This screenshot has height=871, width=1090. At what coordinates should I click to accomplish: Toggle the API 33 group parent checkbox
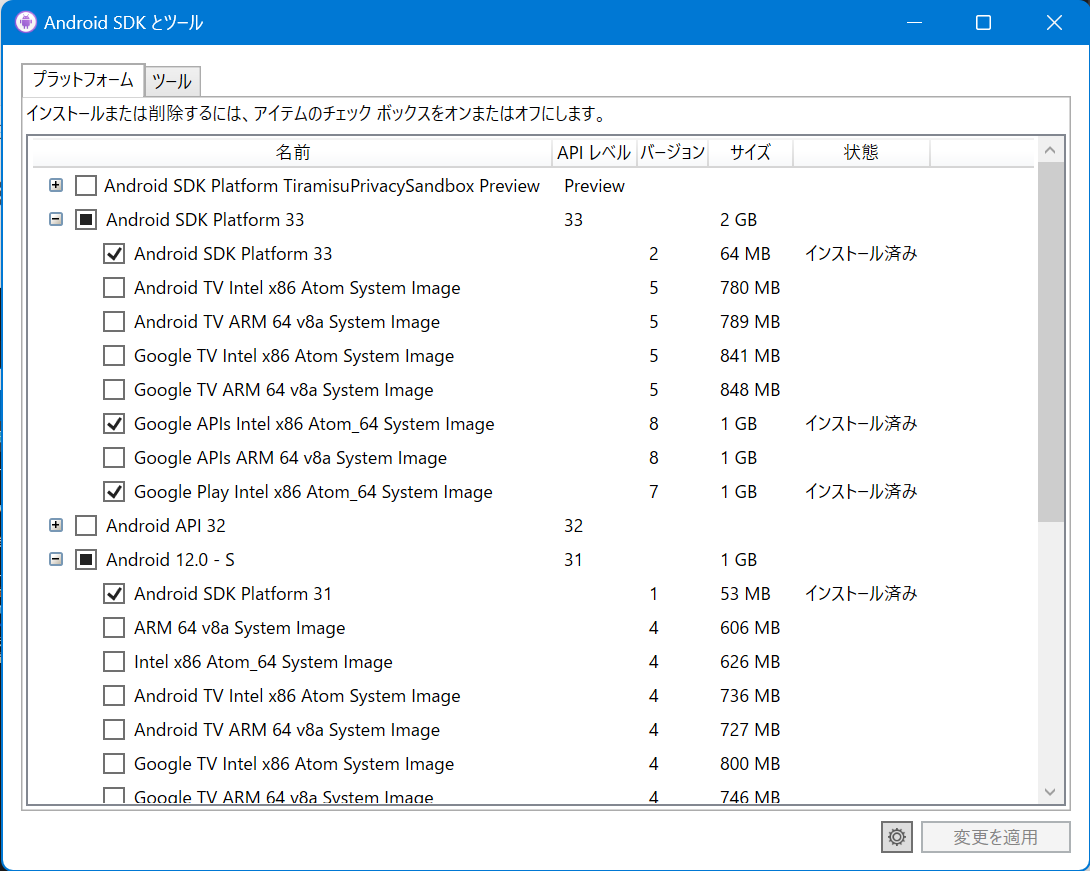tap(86, 220)
